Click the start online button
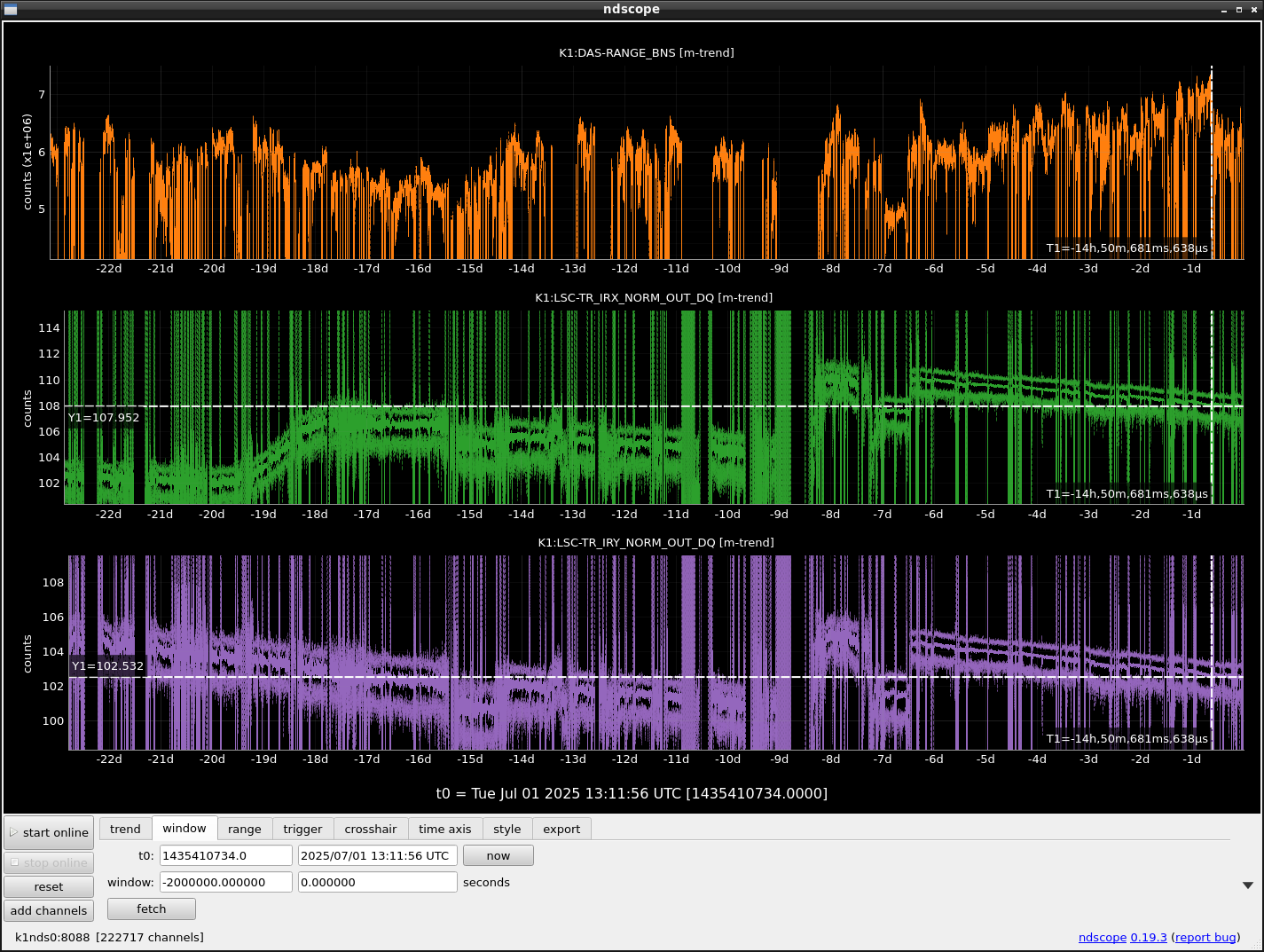Screen dimensions: 1264x952 [x=49, y=832]
